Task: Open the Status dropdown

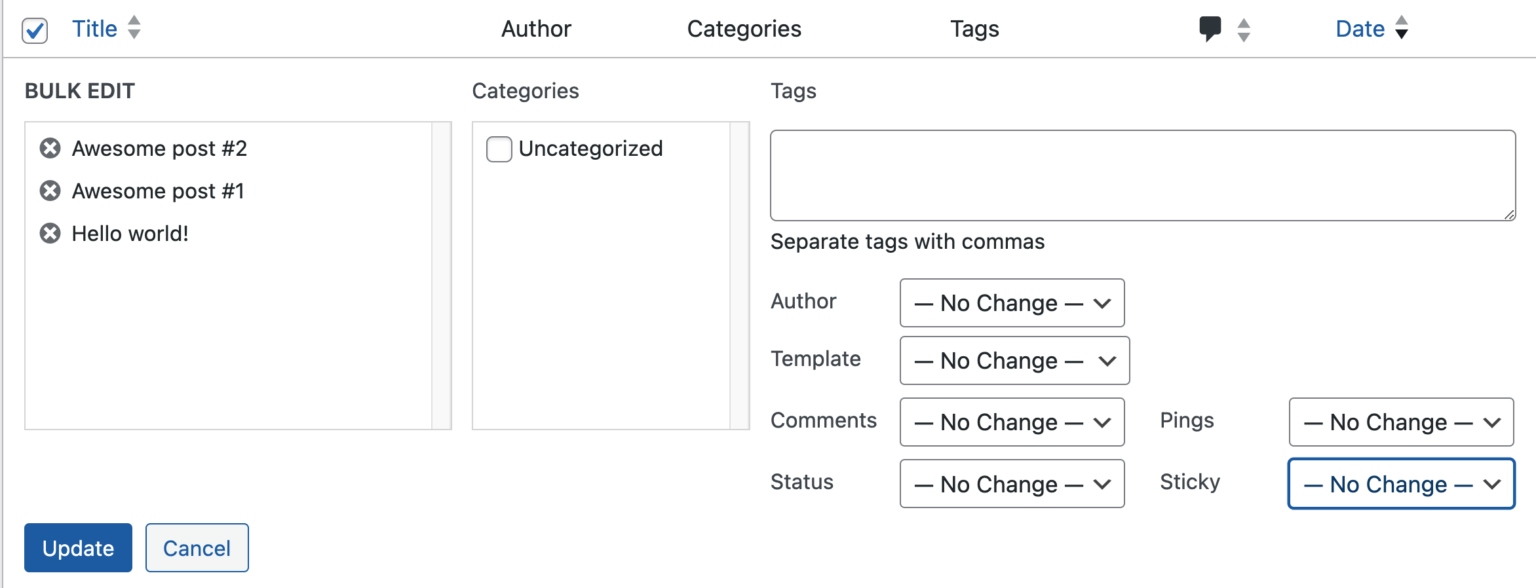Action: (x=1011, y=483)
